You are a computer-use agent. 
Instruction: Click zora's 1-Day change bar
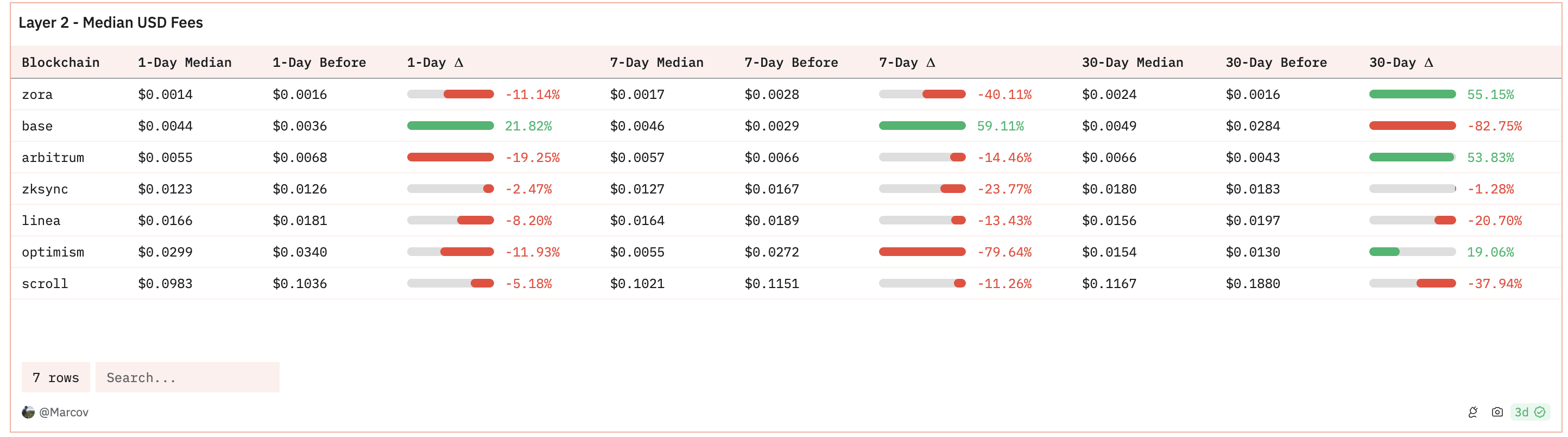coord(451,95)
